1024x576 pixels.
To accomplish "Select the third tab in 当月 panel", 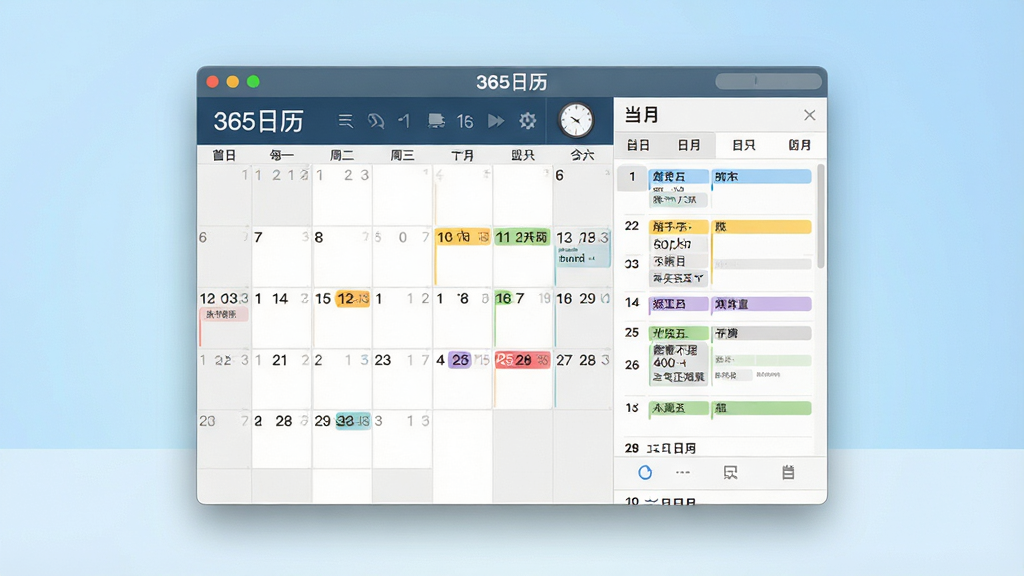I will pos(743,145).
